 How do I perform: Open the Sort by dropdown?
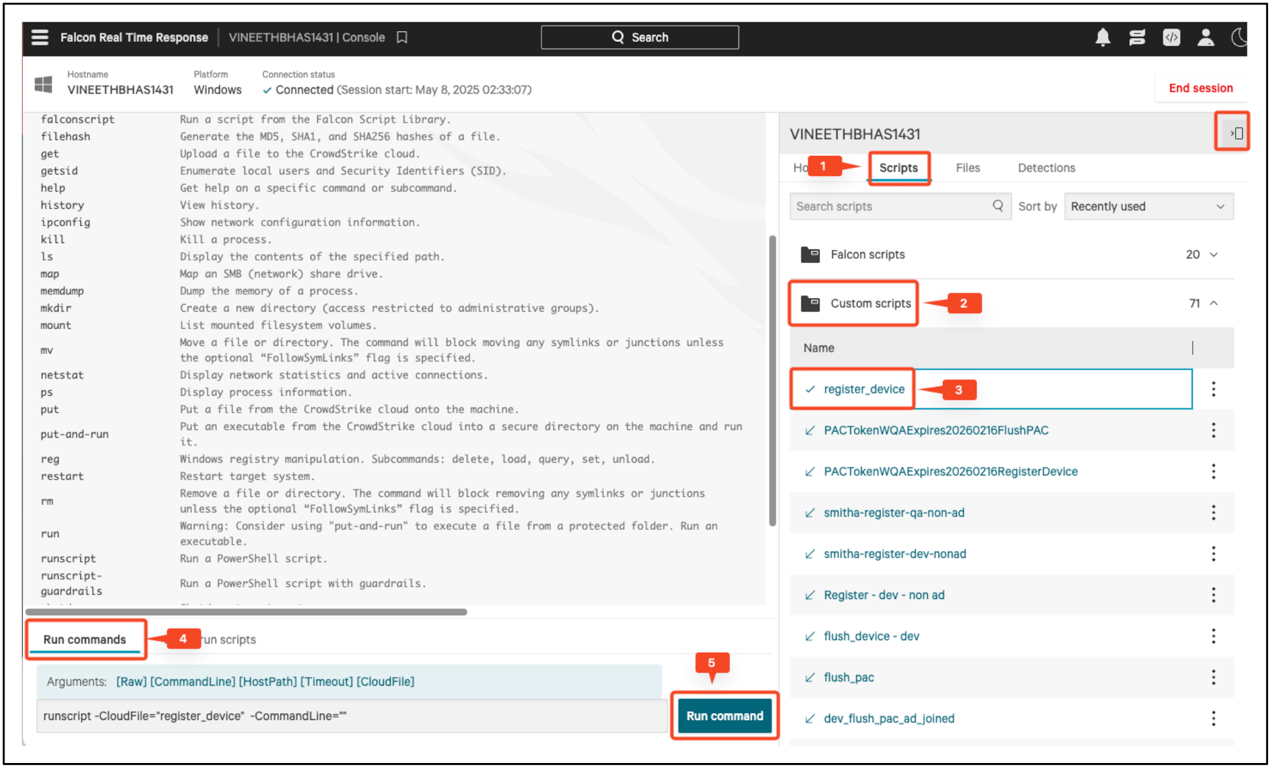(x=1148, y=206)
